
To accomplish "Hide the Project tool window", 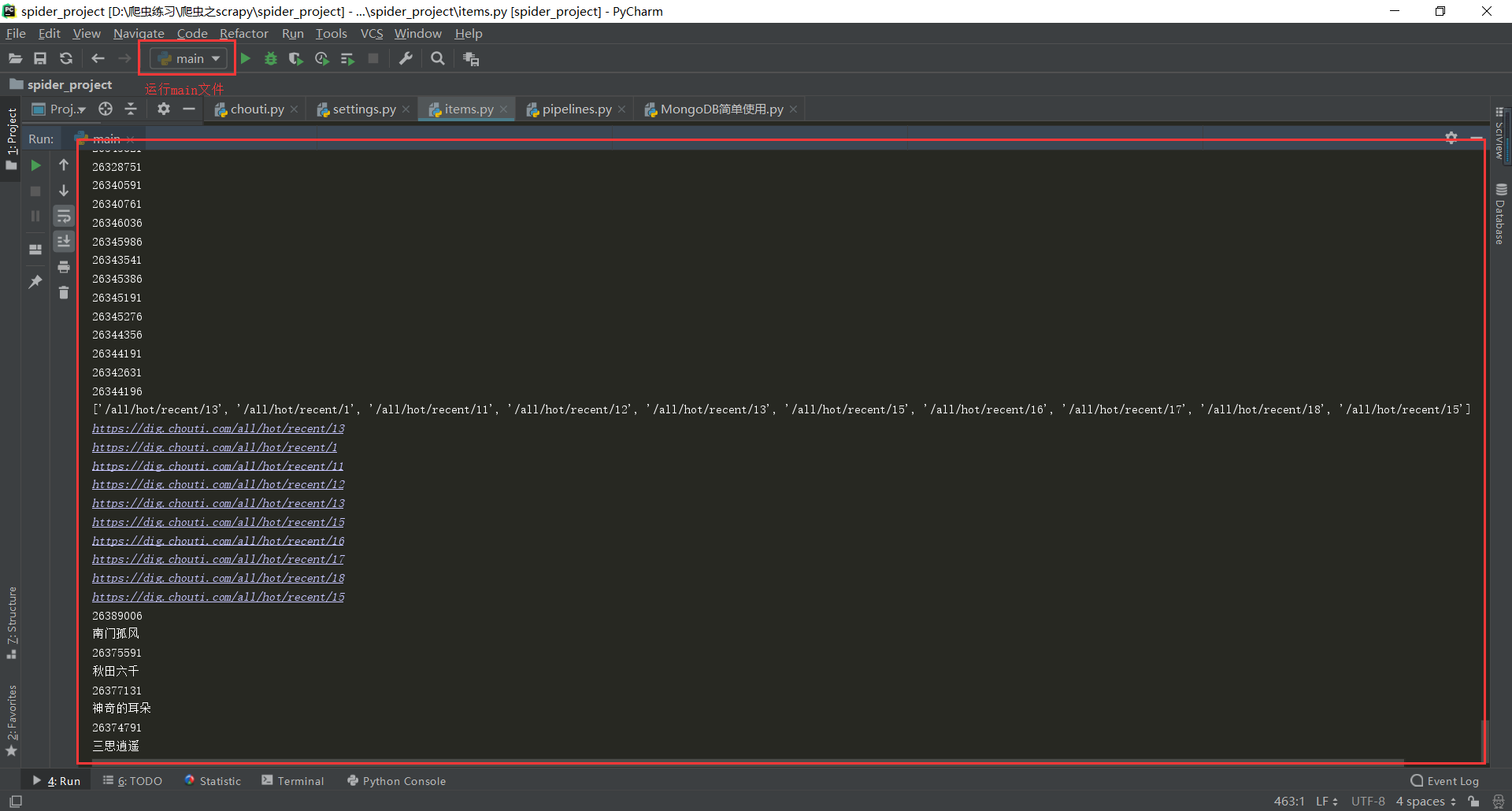I will [189, 109].
